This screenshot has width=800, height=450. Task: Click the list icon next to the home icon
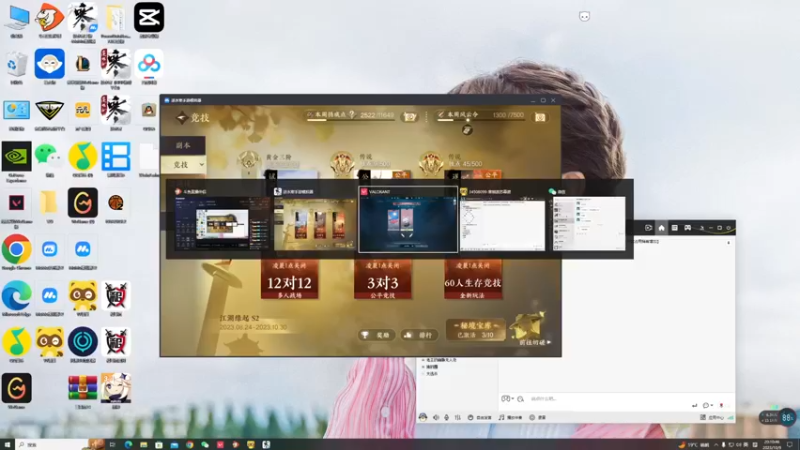point(674,228)
